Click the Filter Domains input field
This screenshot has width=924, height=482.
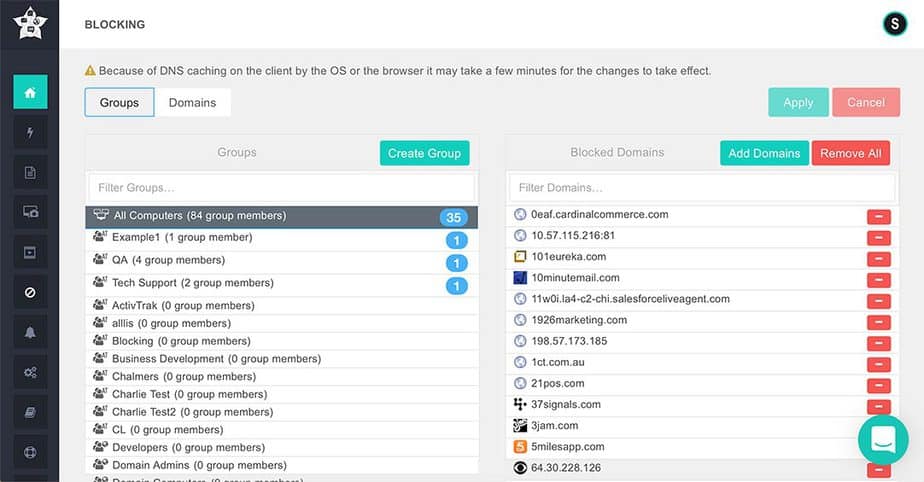coord(700,188)
